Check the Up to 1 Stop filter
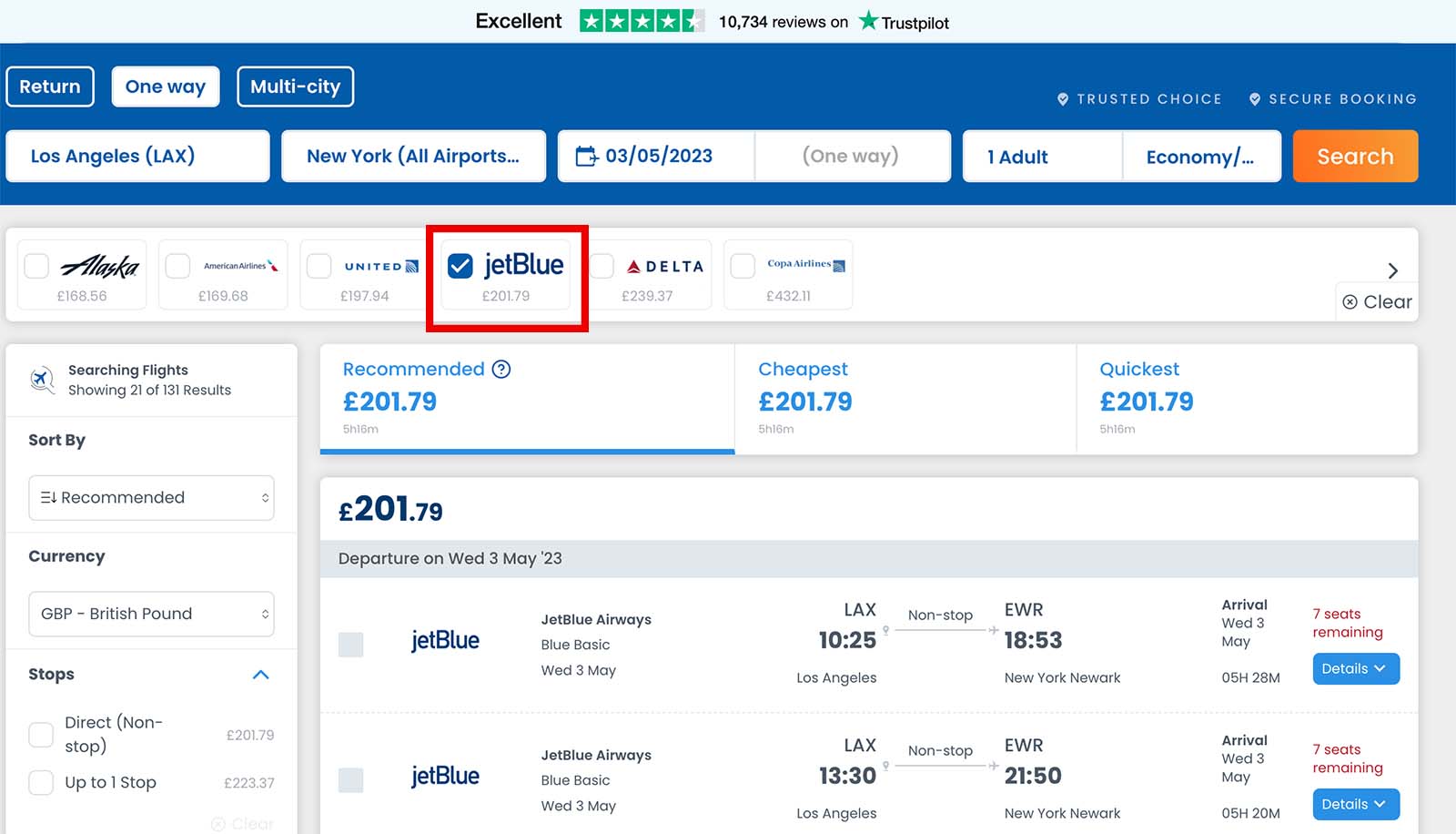 coord(41,782)
